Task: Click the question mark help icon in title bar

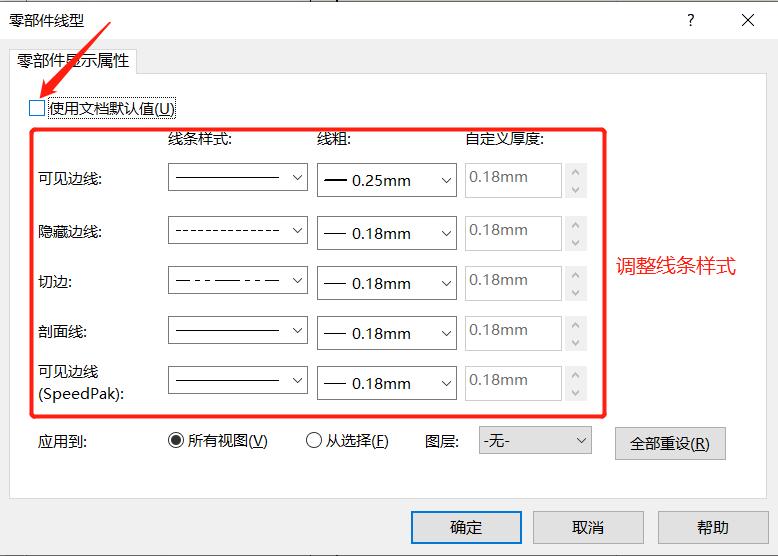Action: point(691,20)
